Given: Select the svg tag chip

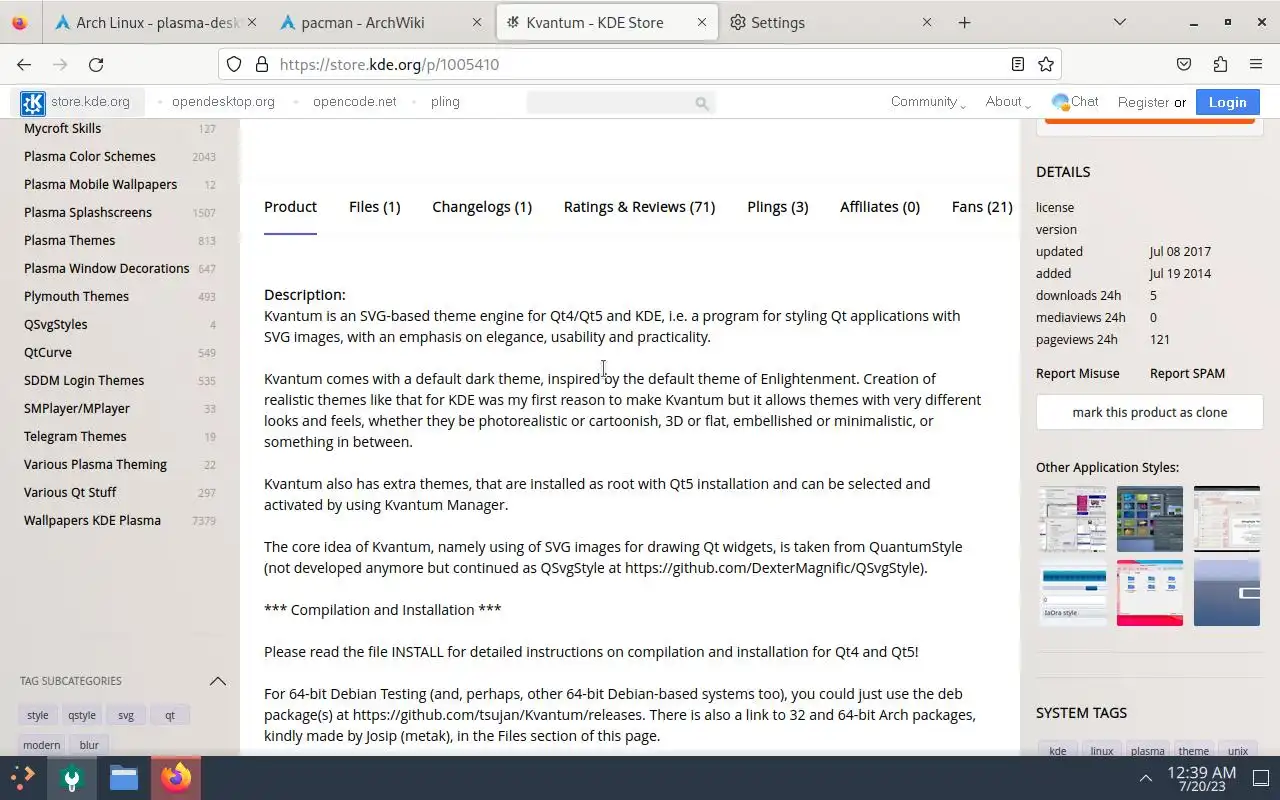Looking at the screenshot, I should 125,715.
